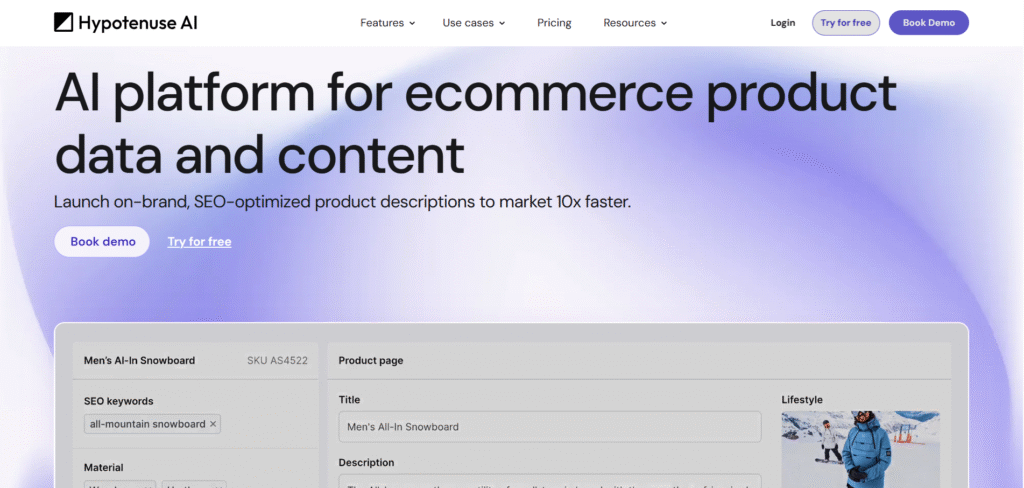The height and width of the screenshot is (488, 1024).
Task: Click the Men's AI-In Snowboard product name
Action: [x=139, y=360]
